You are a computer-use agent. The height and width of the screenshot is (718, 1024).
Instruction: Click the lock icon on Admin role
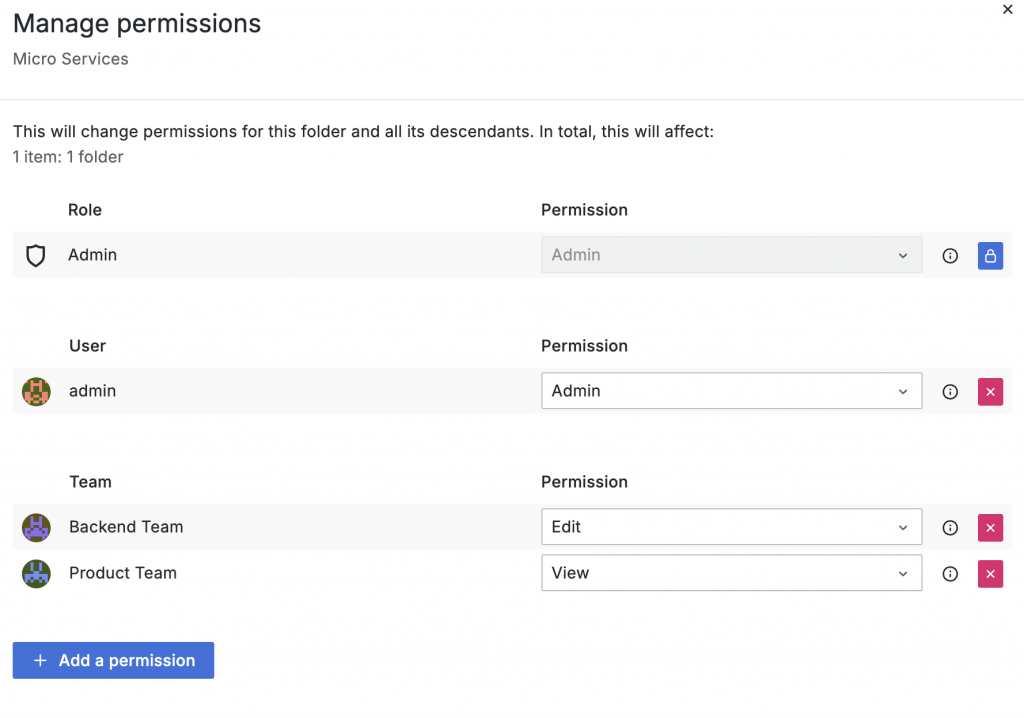[x=990, y=256]
